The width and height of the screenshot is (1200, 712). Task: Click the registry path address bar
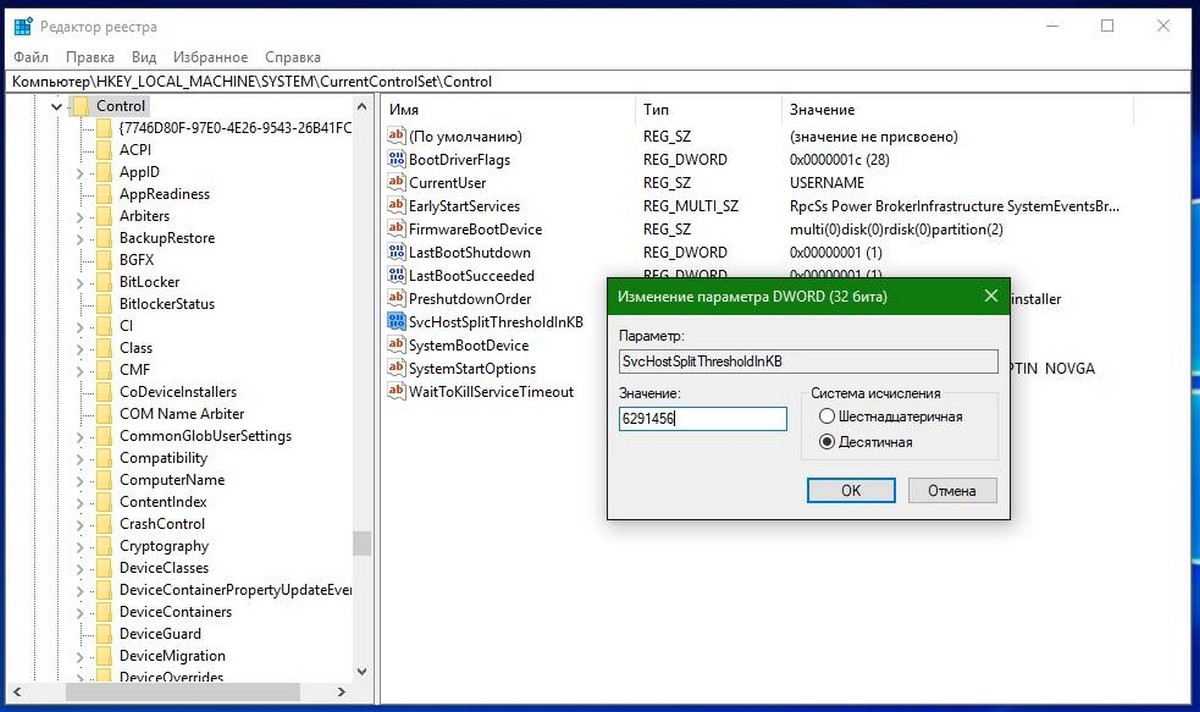600,81
